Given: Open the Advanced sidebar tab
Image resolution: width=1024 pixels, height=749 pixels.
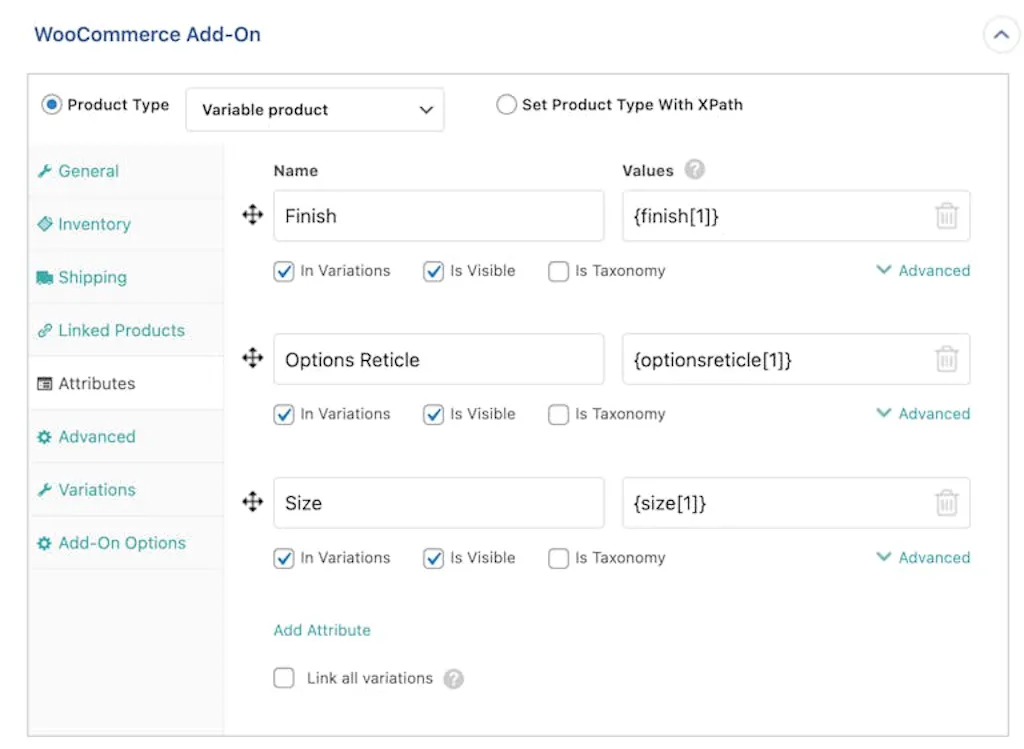Looking at the screenshot, I should point(126,436).
